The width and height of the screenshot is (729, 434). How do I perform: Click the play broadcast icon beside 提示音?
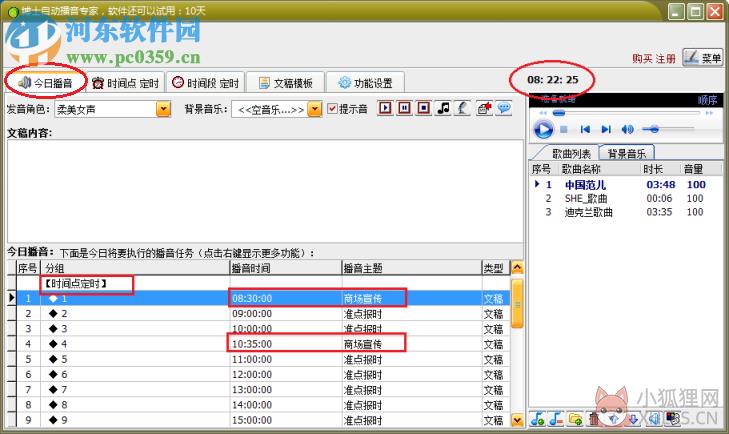385,108
